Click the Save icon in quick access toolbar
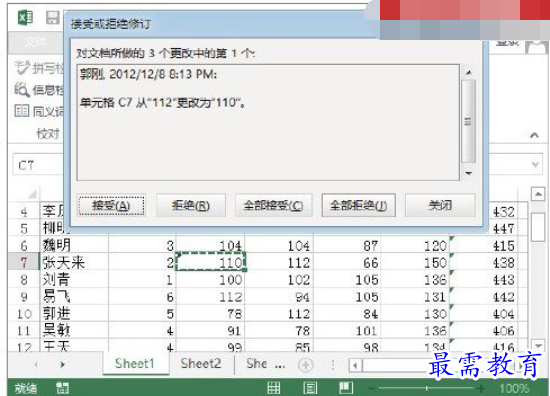The height and width of the screenshot is (396, 550). (53, 18)
